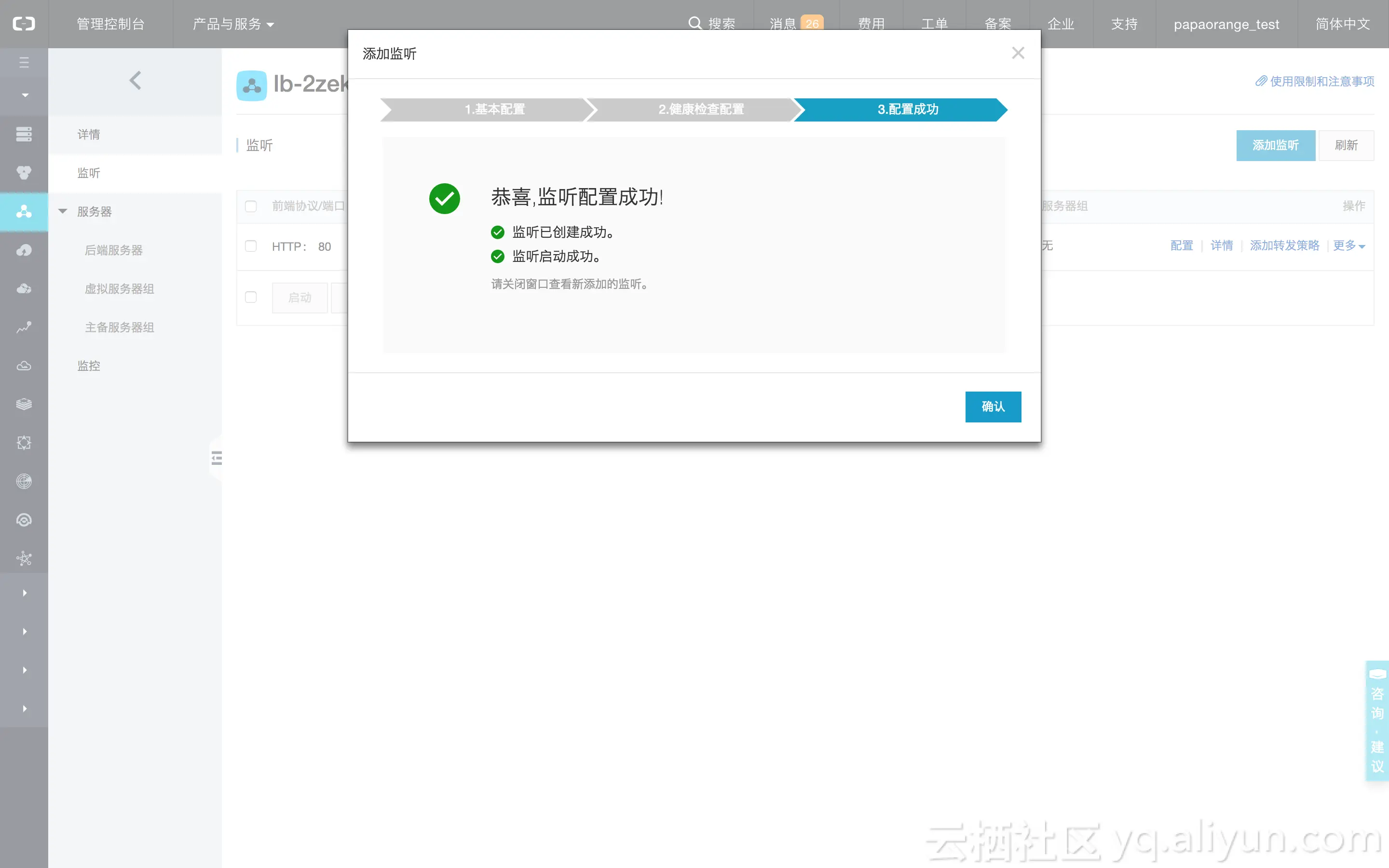The image size is (1389, 868).
Task: Click the cloud service logo in top-left corner
Action: coord(24,24)
